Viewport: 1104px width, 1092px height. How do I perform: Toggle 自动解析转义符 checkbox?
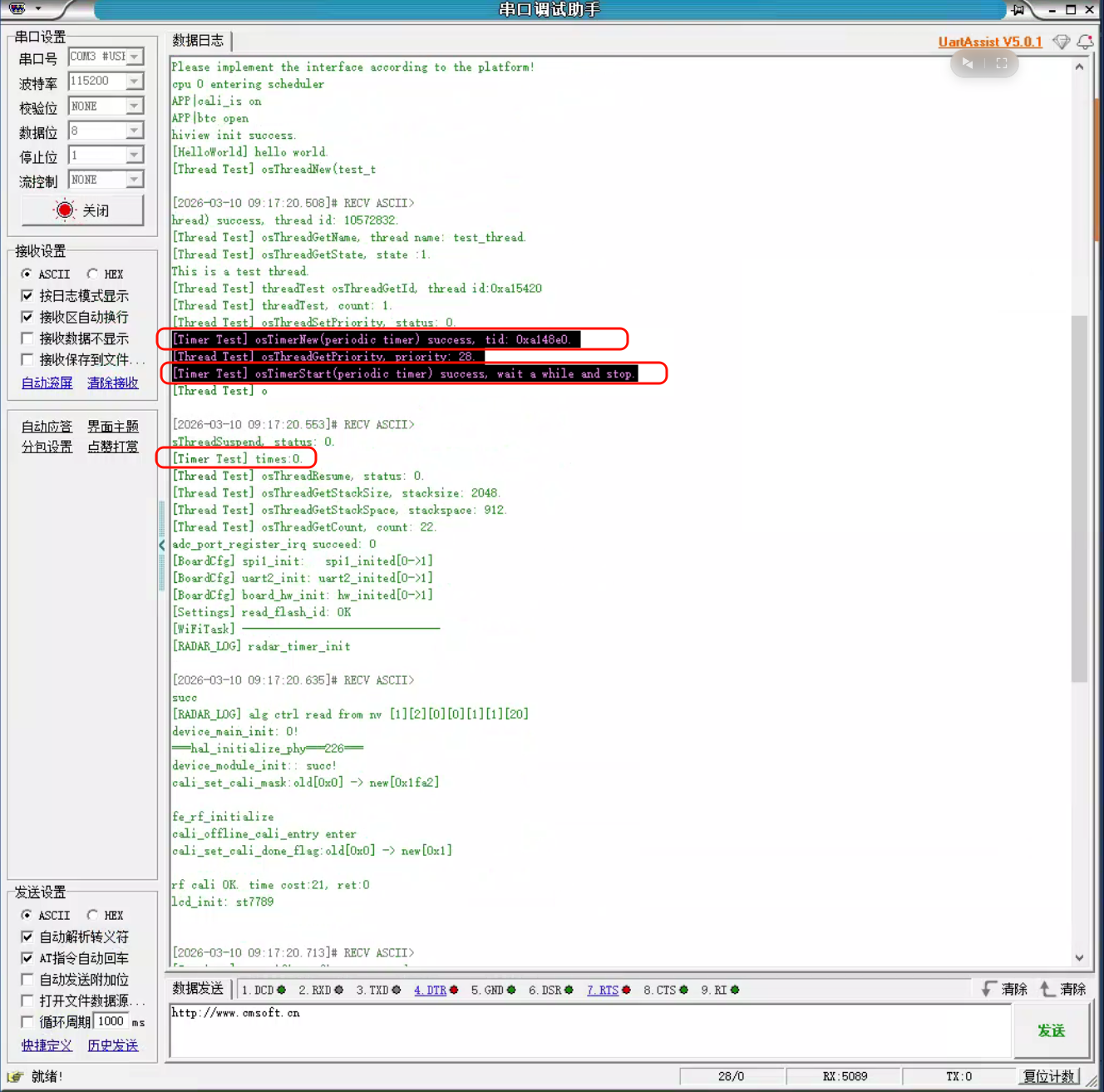(27, 936)
